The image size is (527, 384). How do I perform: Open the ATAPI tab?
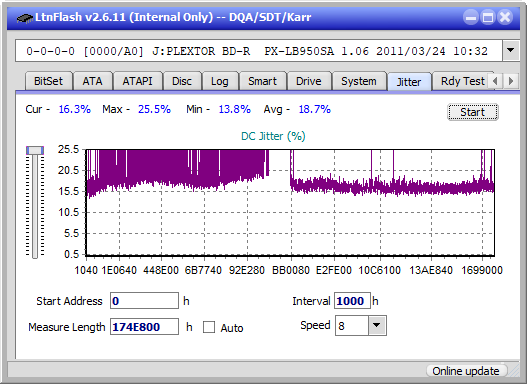click(x=137, y=81)
